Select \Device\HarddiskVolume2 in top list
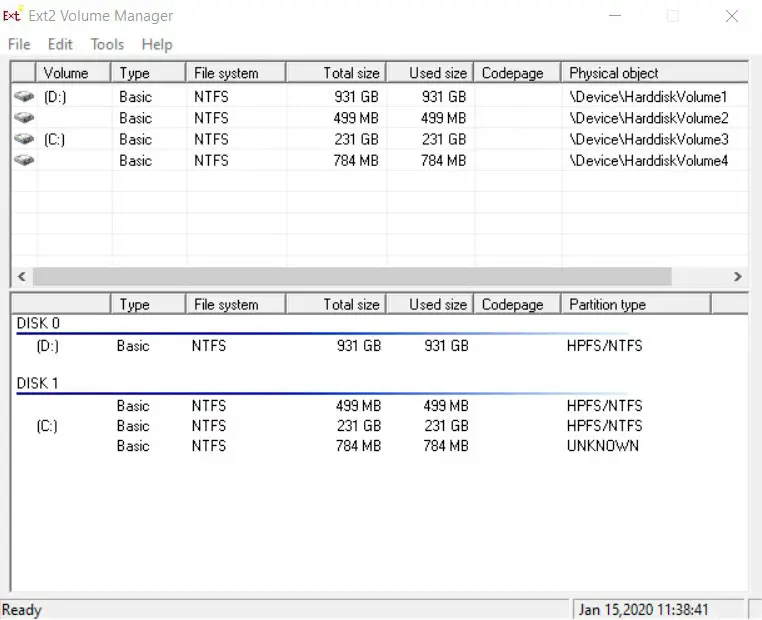The height and width of the screenshot is (620, 762). click(x=649, y=118)
